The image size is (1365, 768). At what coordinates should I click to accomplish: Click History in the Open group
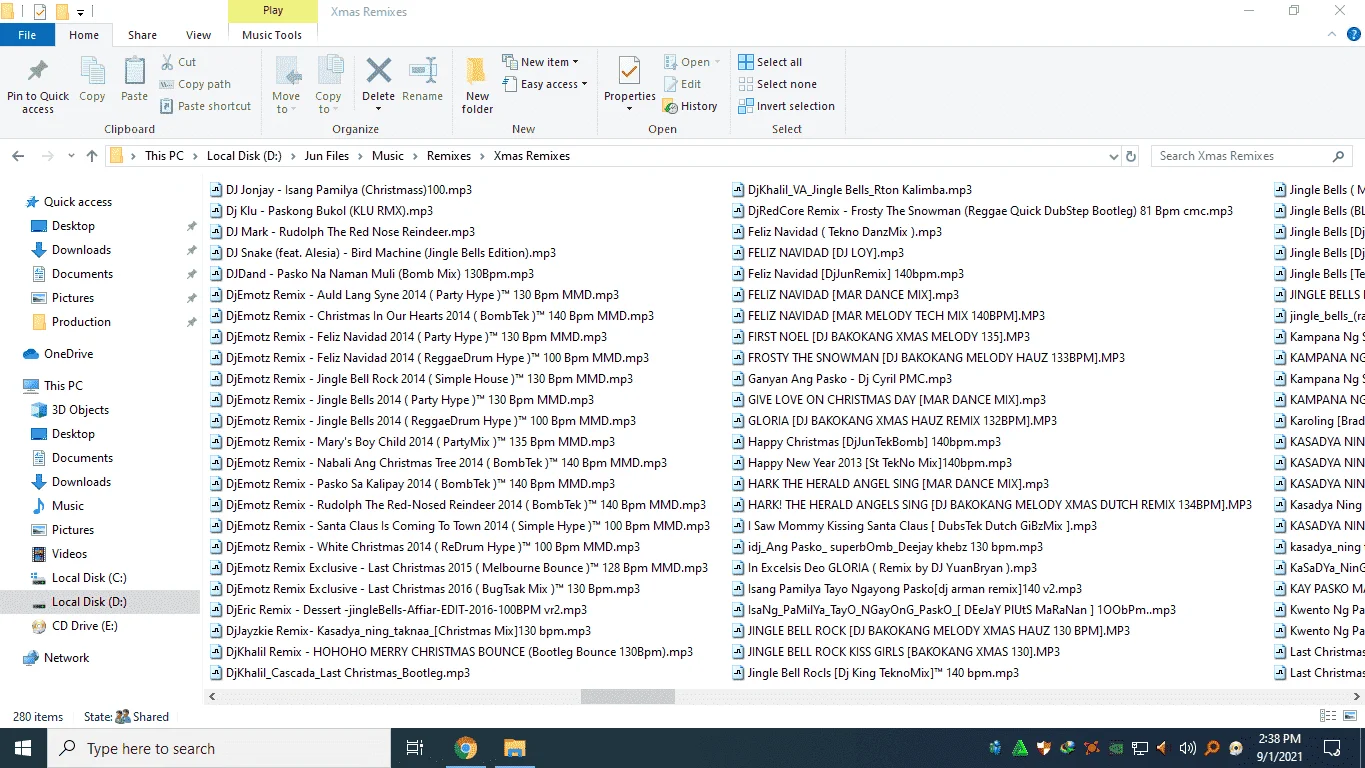click(x=690, y=106)
